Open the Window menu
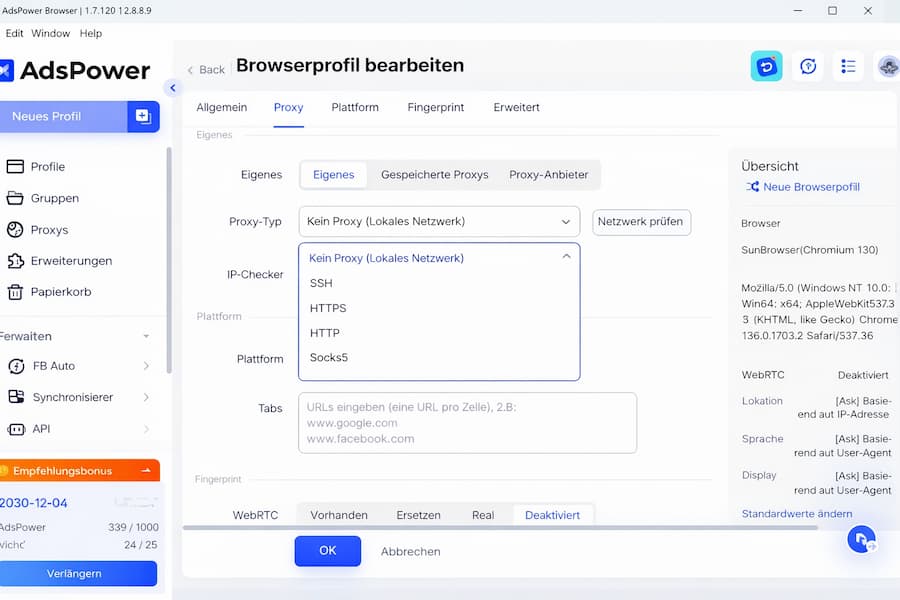 51,33
